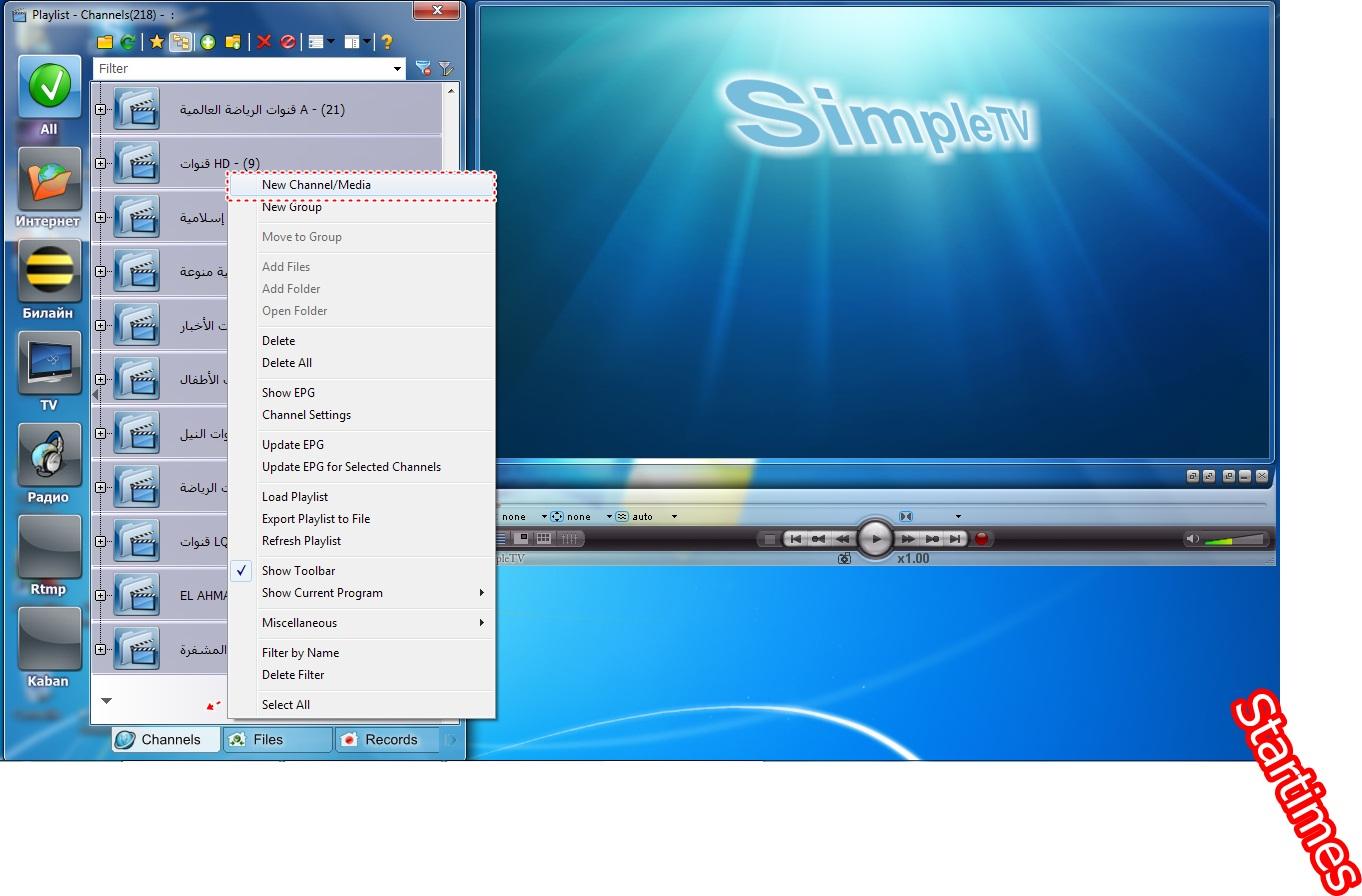Click the green plus add channel icon

point(208,42)
